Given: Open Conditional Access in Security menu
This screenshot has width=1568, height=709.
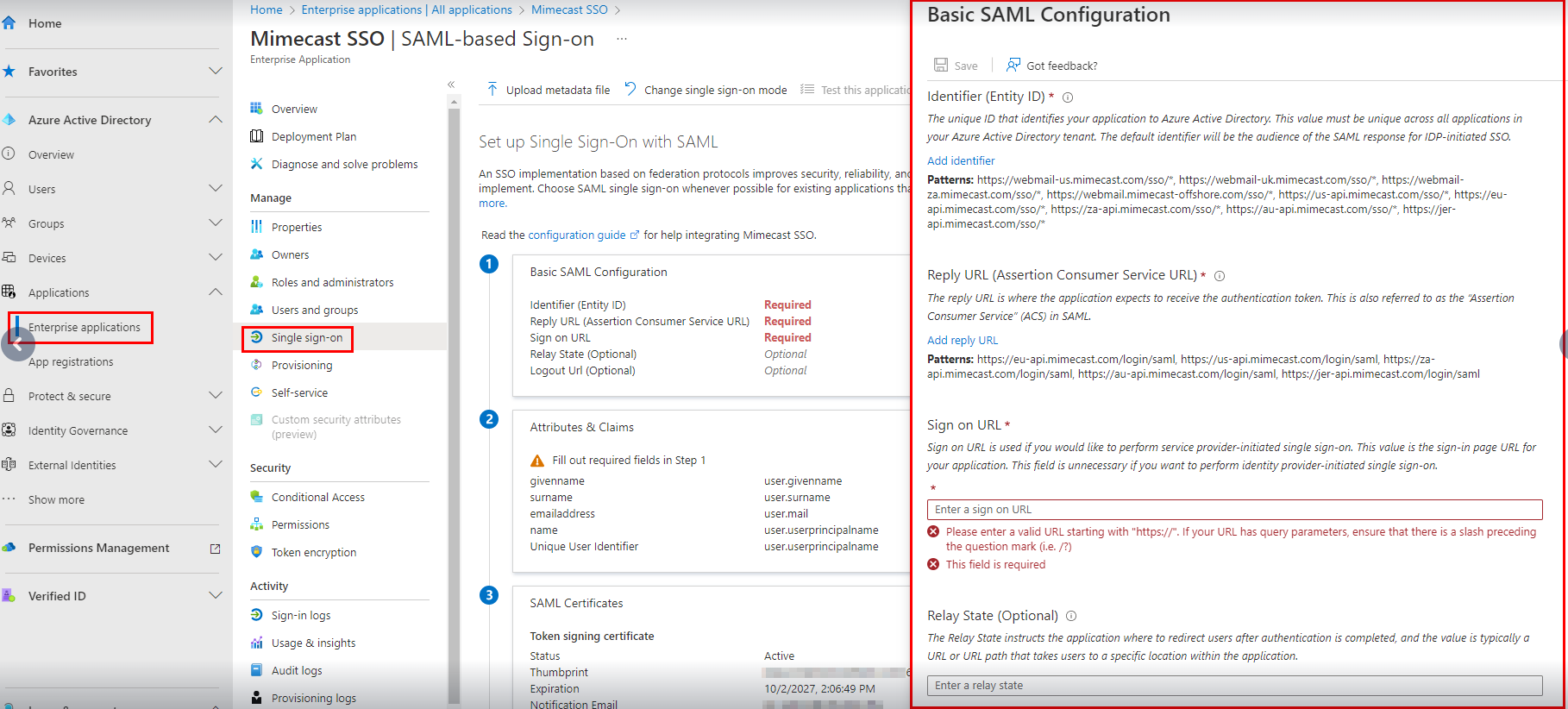Looking at the screenshot, I should [x=317, y=497].
